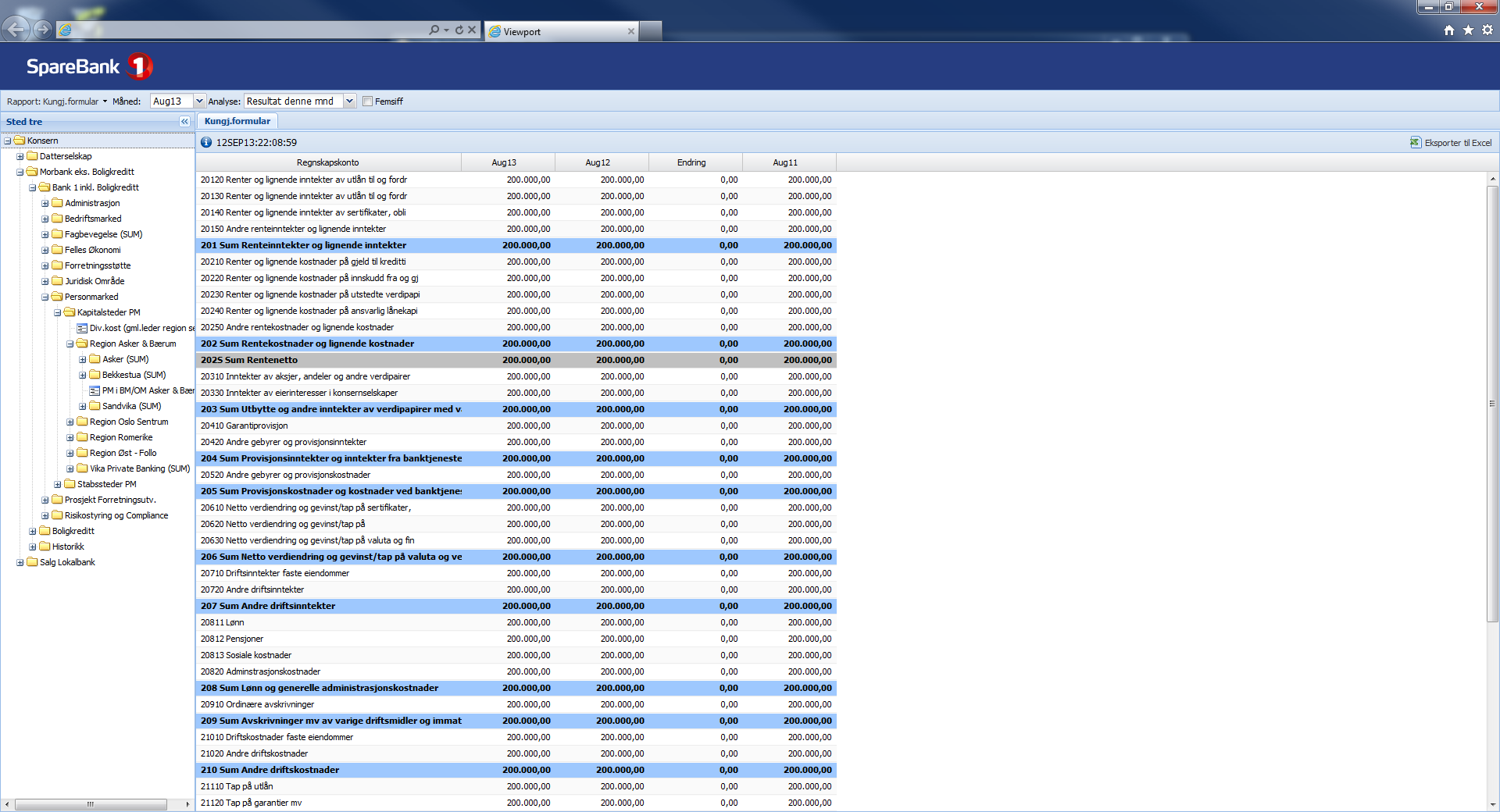Image resolution: width=1500 pixels, height=812 pixels.
Task: Click the Excel icon for export
Action: tap(1416, 142)
